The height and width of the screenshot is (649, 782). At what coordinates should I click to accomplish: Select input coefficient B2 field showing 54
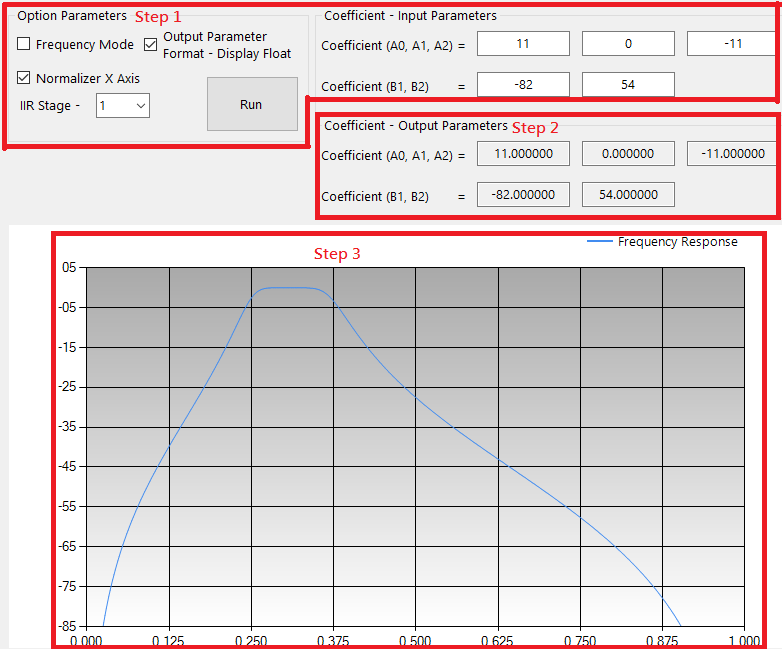coord(628,85)
